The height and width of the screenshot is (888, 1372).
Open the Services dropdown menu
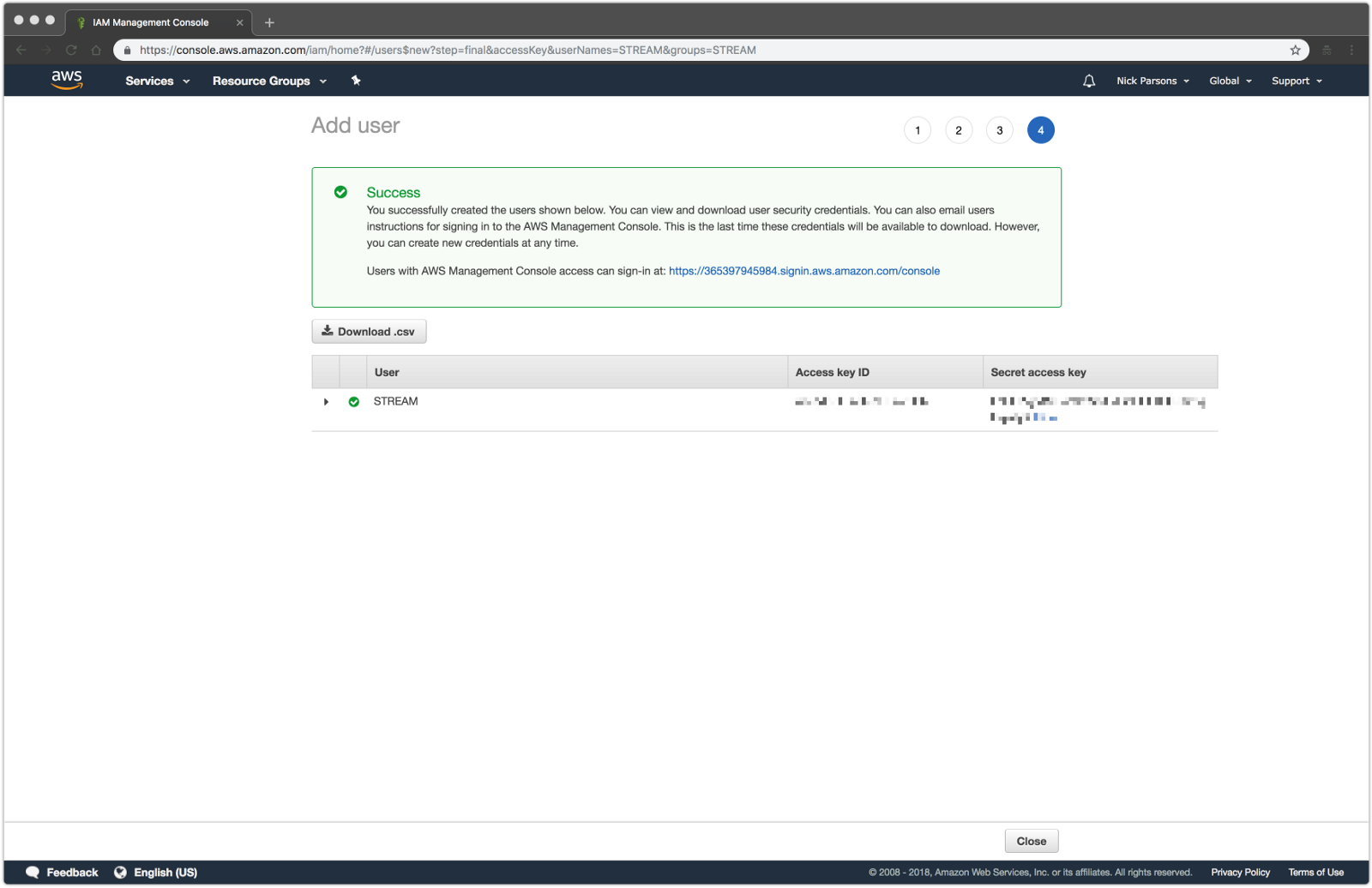coord(158,81)
